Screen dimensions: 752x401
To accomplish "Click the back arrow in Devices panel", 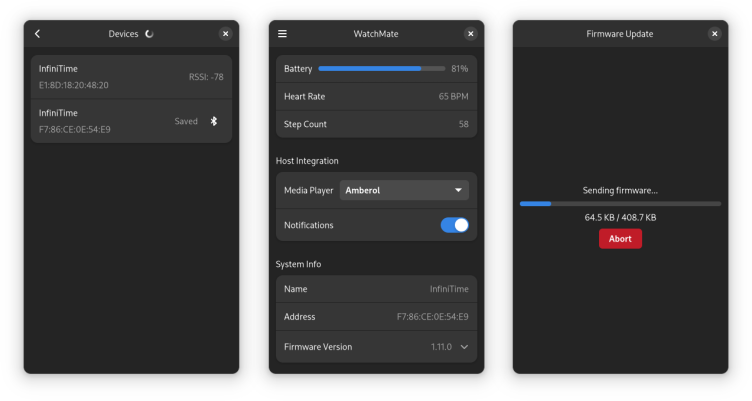I will (x=38, y=34).
